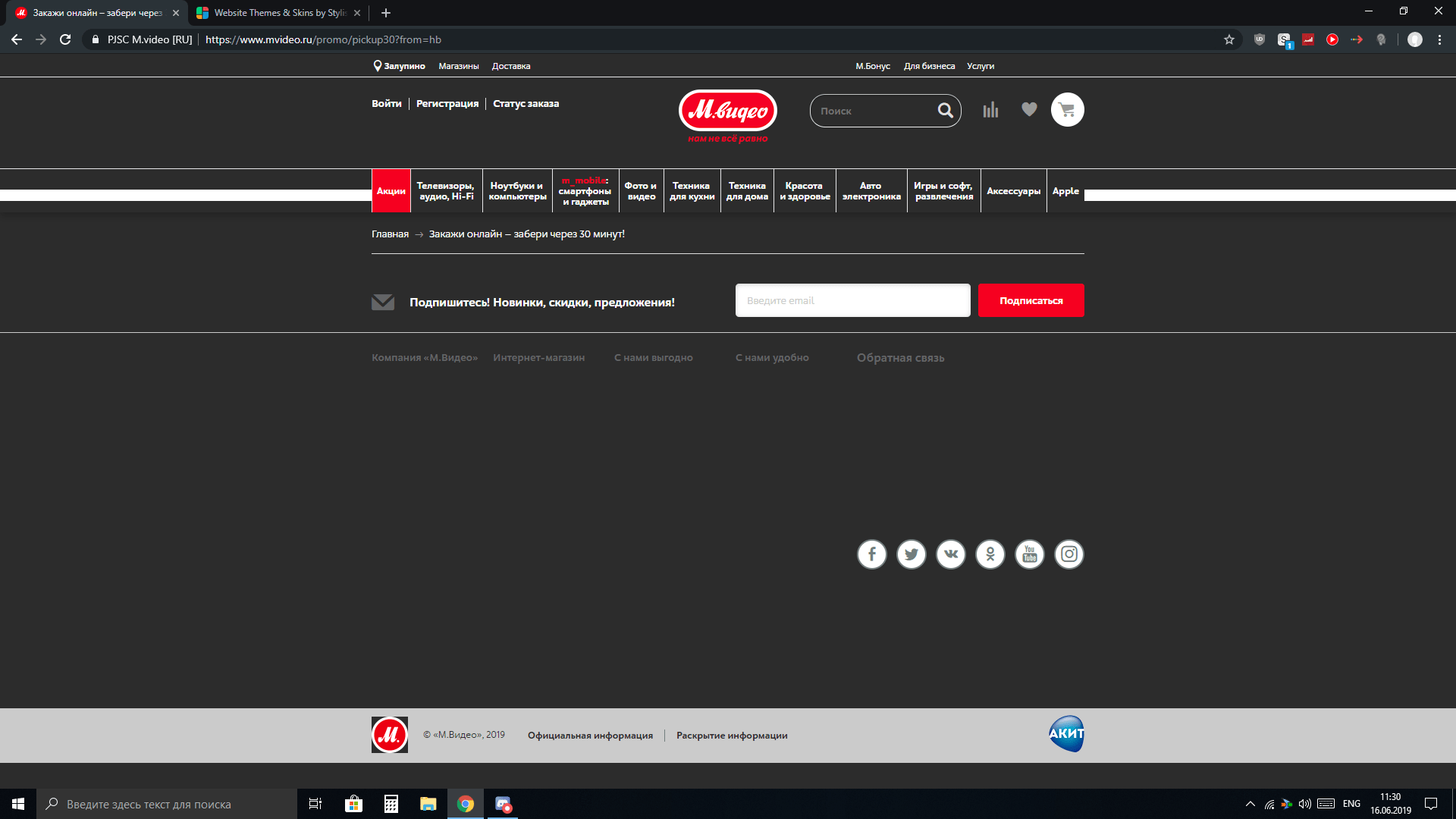Open the Для бизнеса link
The height and width of the screenshot is (819, 1456).
pyautogui.click(x=929, y=66)
